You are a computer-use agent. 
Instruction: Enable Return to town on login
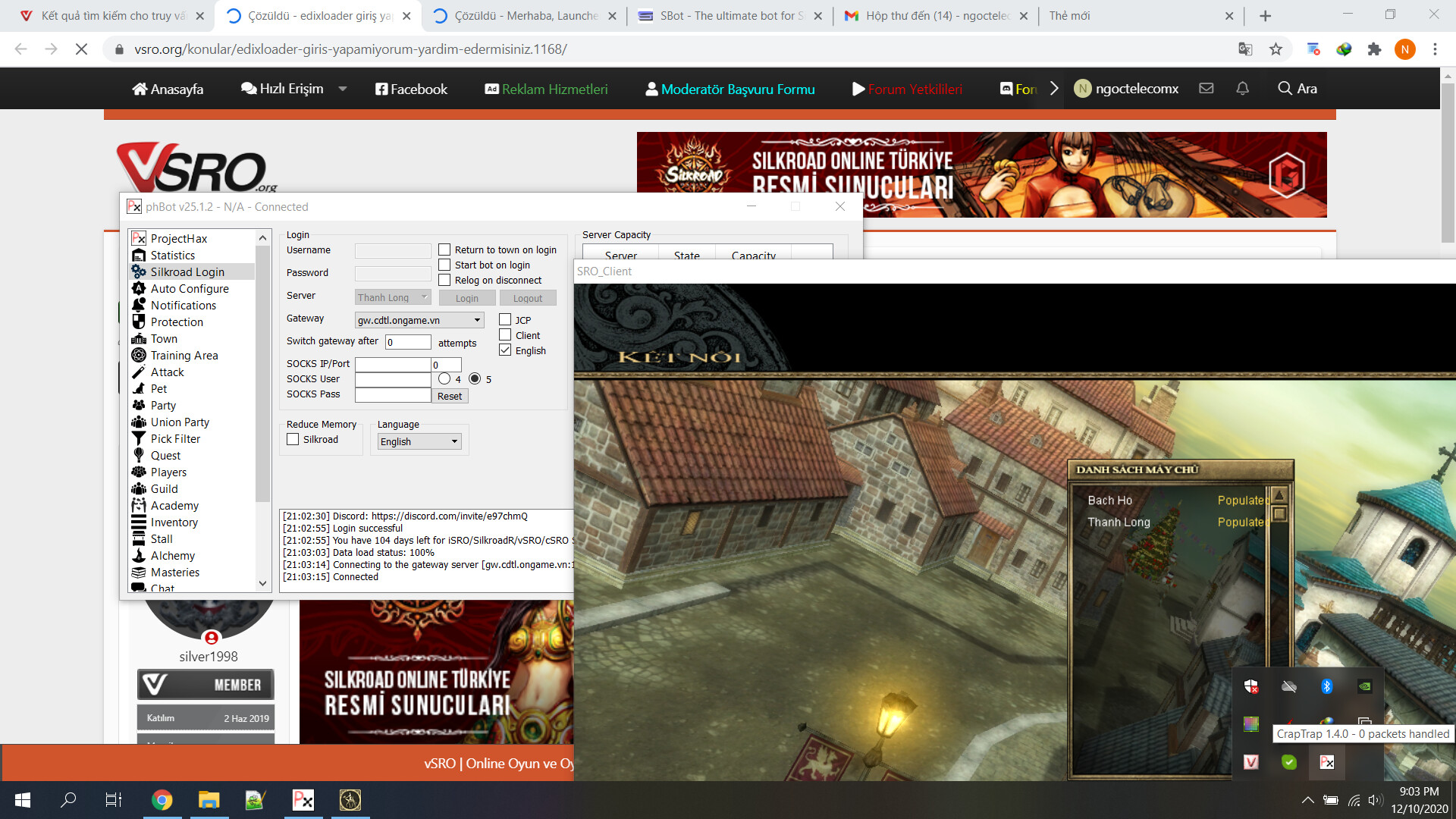tap(444, 250)
